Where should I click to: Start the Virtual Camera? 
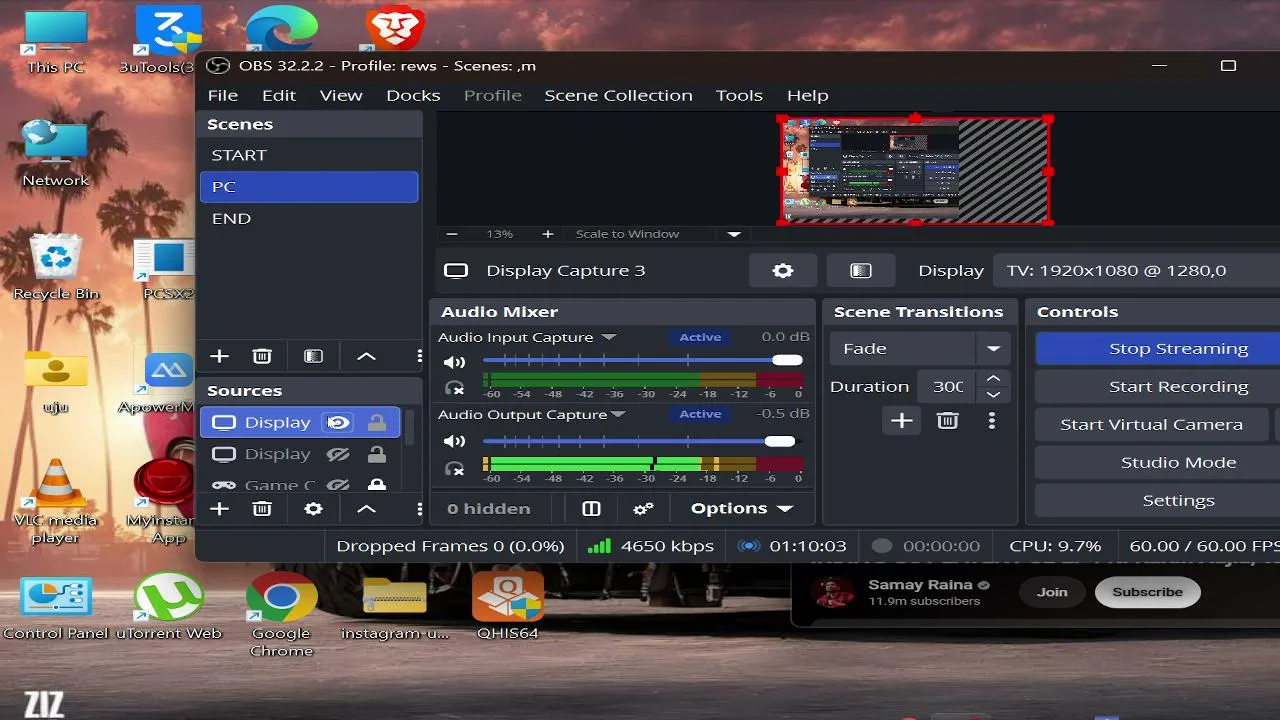pyautogui.click(x=1151, y=425)
